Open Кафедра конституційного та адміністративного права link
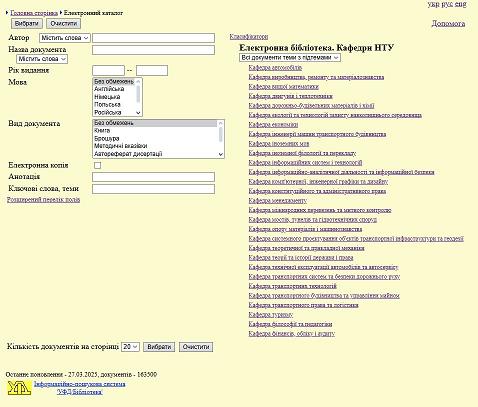The height and width of the screenshot is (407, 478). pyautogui.click(x=317, y=191)
